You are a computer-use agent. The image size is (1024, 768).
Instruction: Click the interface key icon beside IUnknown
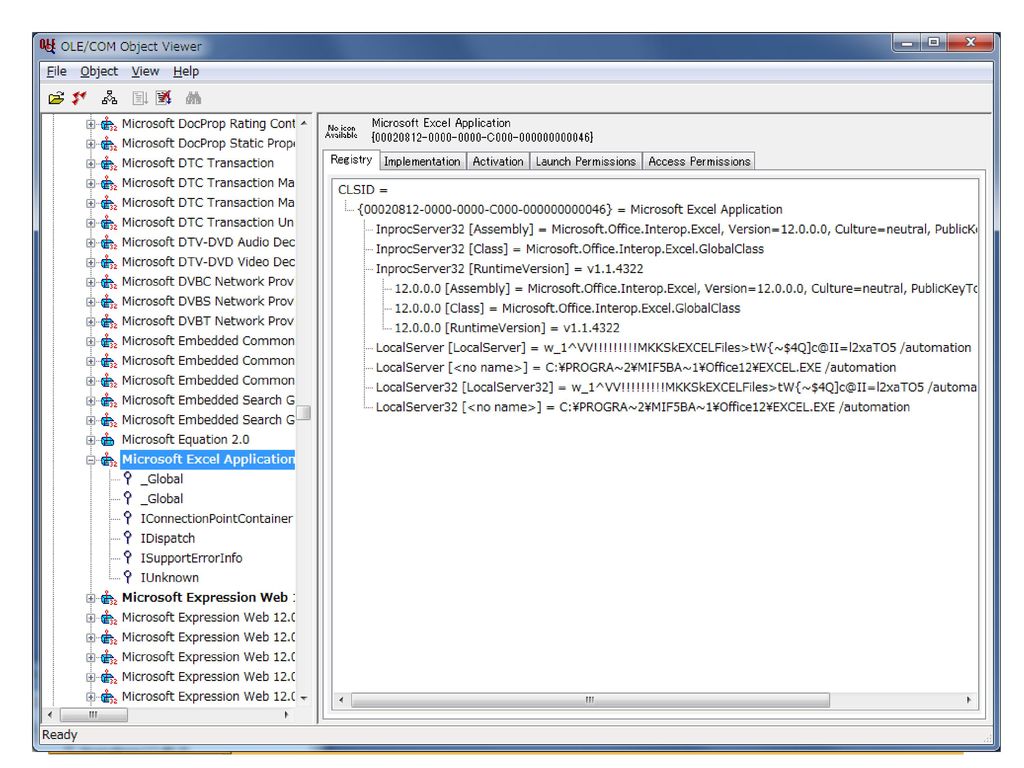click(128, 577)
